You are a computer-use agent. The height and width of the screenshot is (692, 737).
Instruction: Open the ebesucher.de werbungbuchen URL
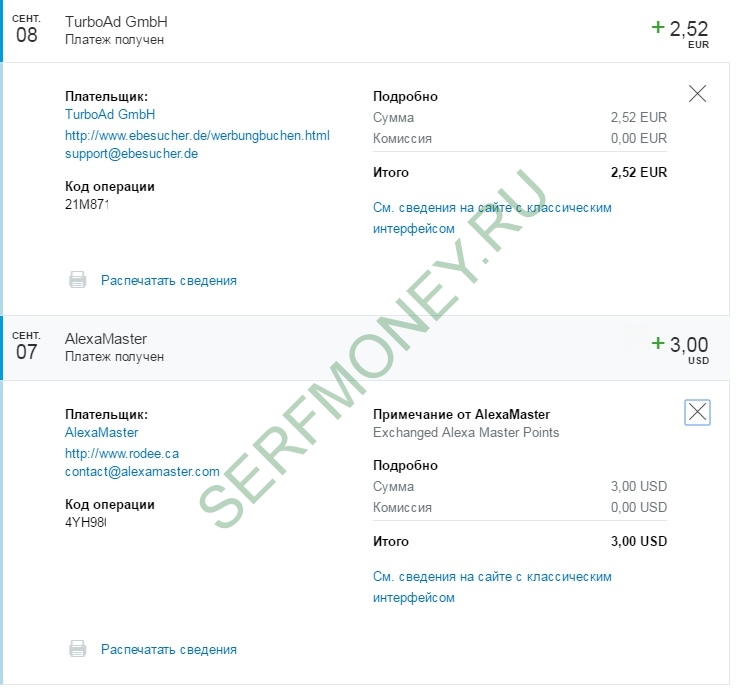197,135
